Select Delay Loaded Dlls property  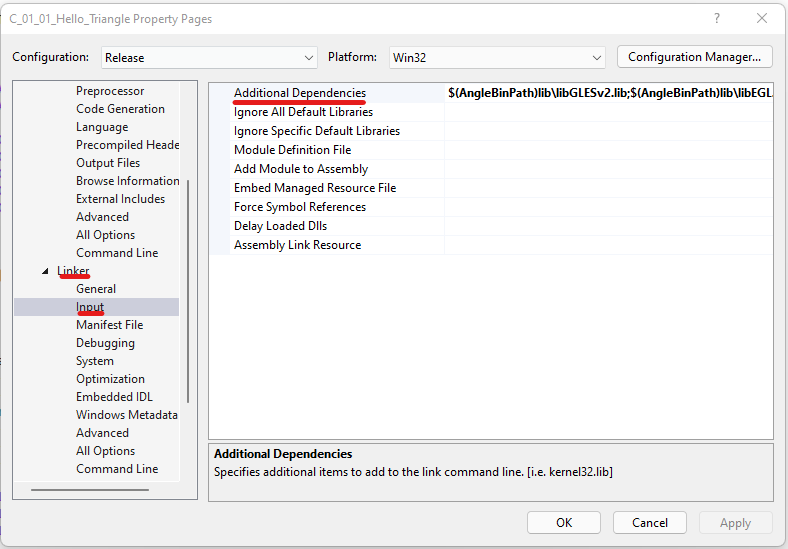pyautogui.click(x=280, y=226)
